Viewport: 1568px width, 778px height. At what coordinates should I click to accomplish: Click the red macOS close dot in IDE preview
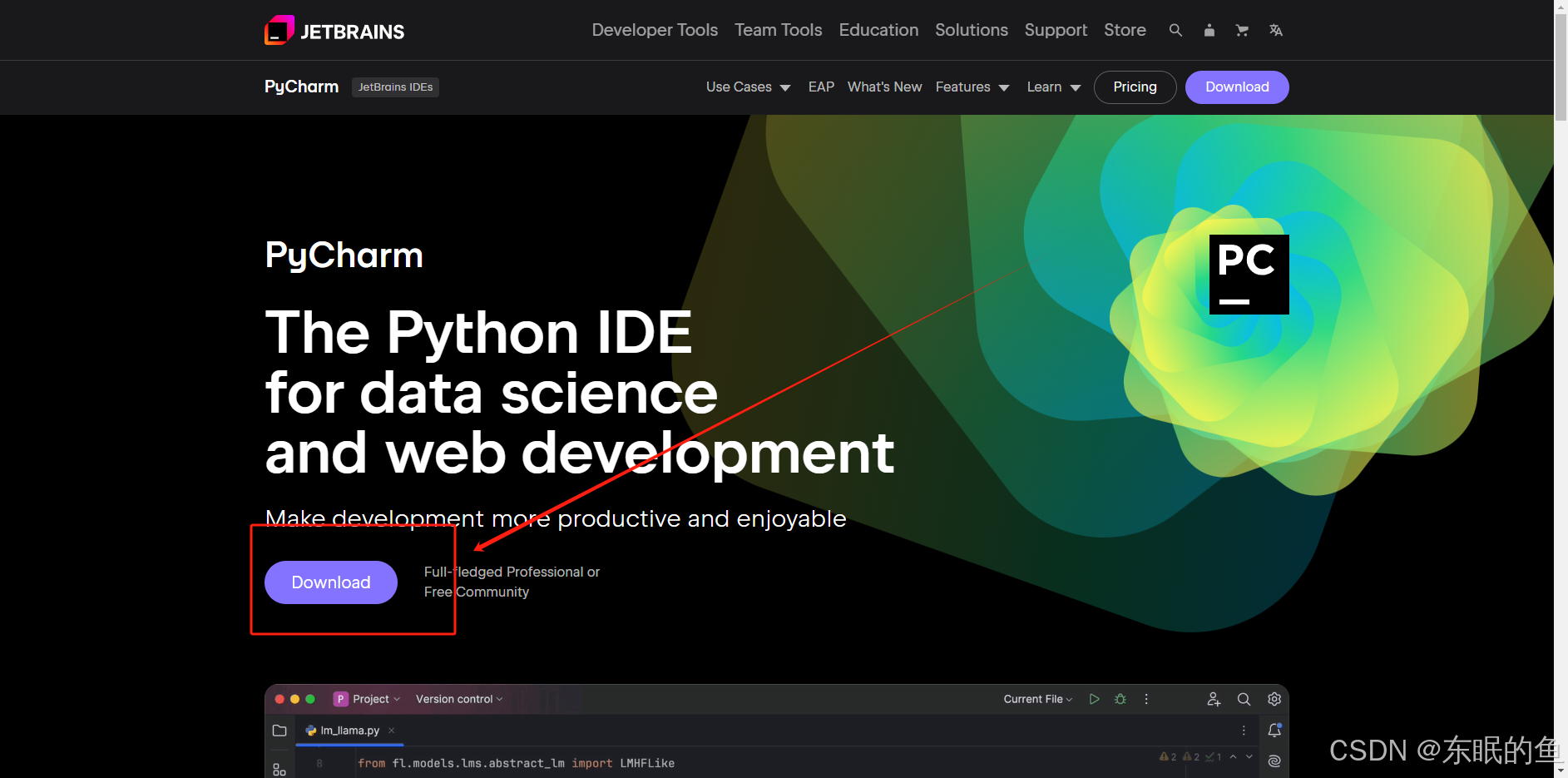(x=279, y=699)
